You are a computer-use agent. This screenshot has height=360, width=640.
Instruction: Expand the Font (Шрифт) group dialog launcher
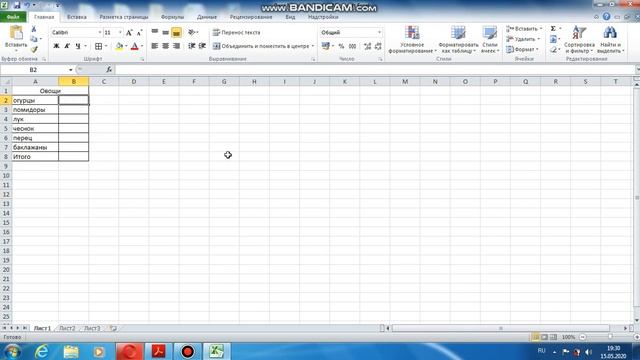click(x=142, y=60)
